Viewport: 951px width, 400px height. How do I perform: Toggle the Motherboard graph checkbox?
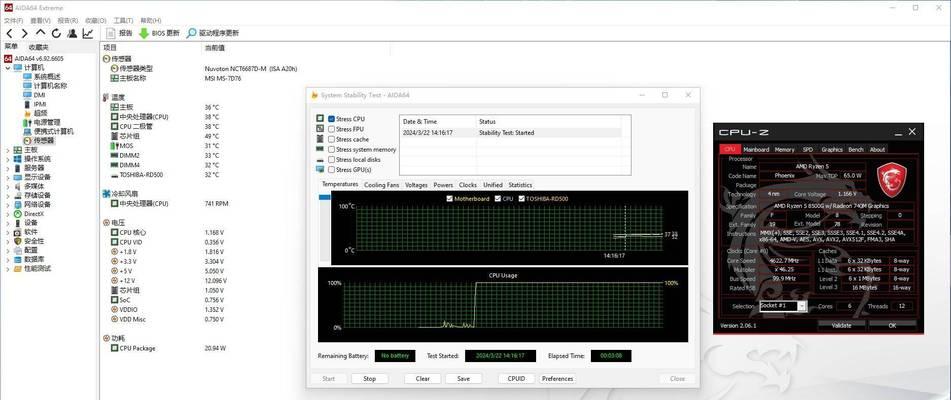pos(449,199)
